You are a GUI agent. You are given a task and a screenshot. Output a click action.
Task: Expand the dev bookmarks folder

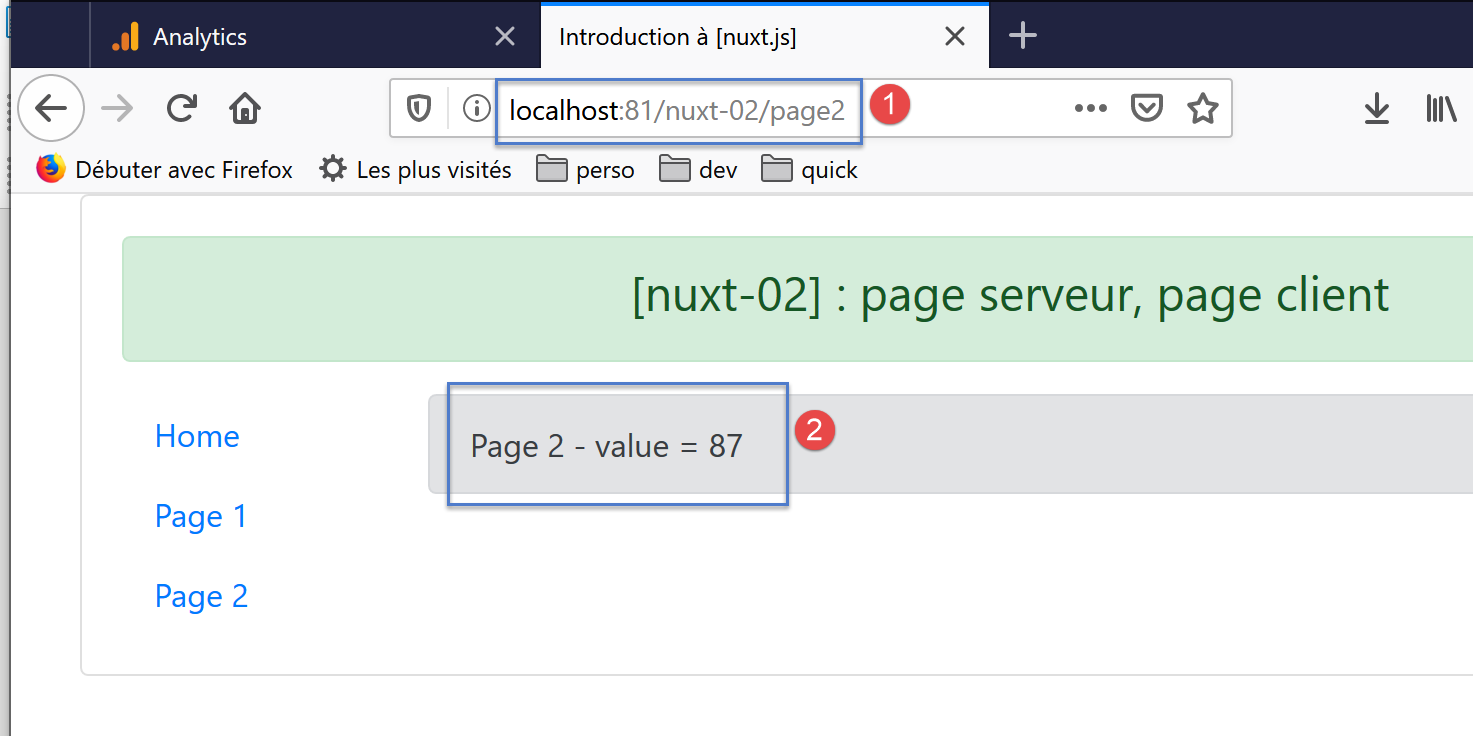(x=699, y=170)
